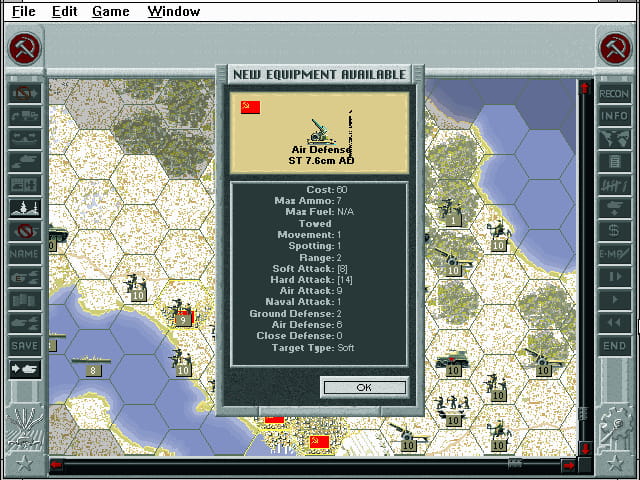Click the fireworks tank emblem at bottom left

[24, 428]
